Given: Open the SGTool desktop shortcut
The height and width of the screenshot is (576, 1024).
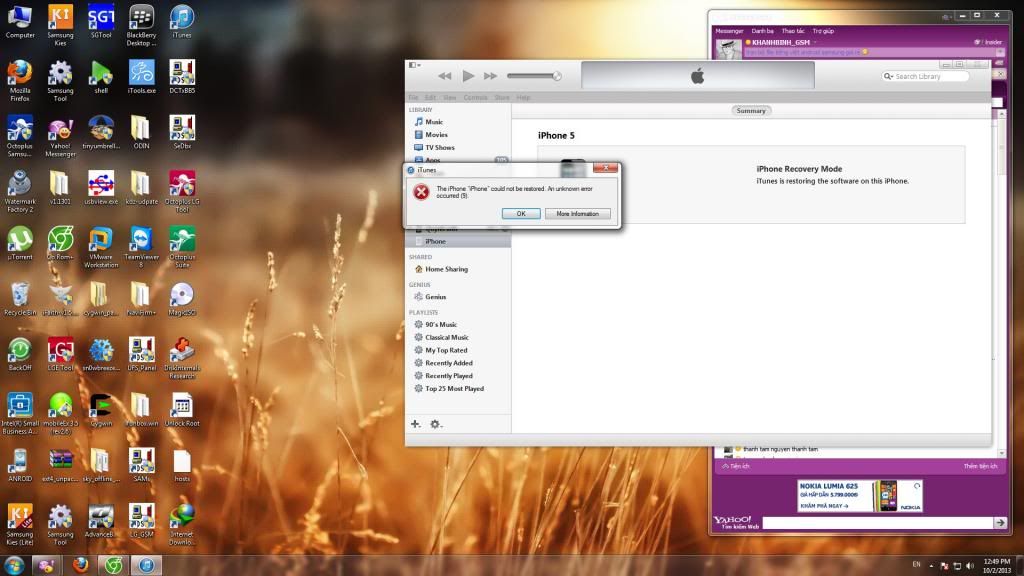Looking at the screenshot, I should [x=101, y=22].
